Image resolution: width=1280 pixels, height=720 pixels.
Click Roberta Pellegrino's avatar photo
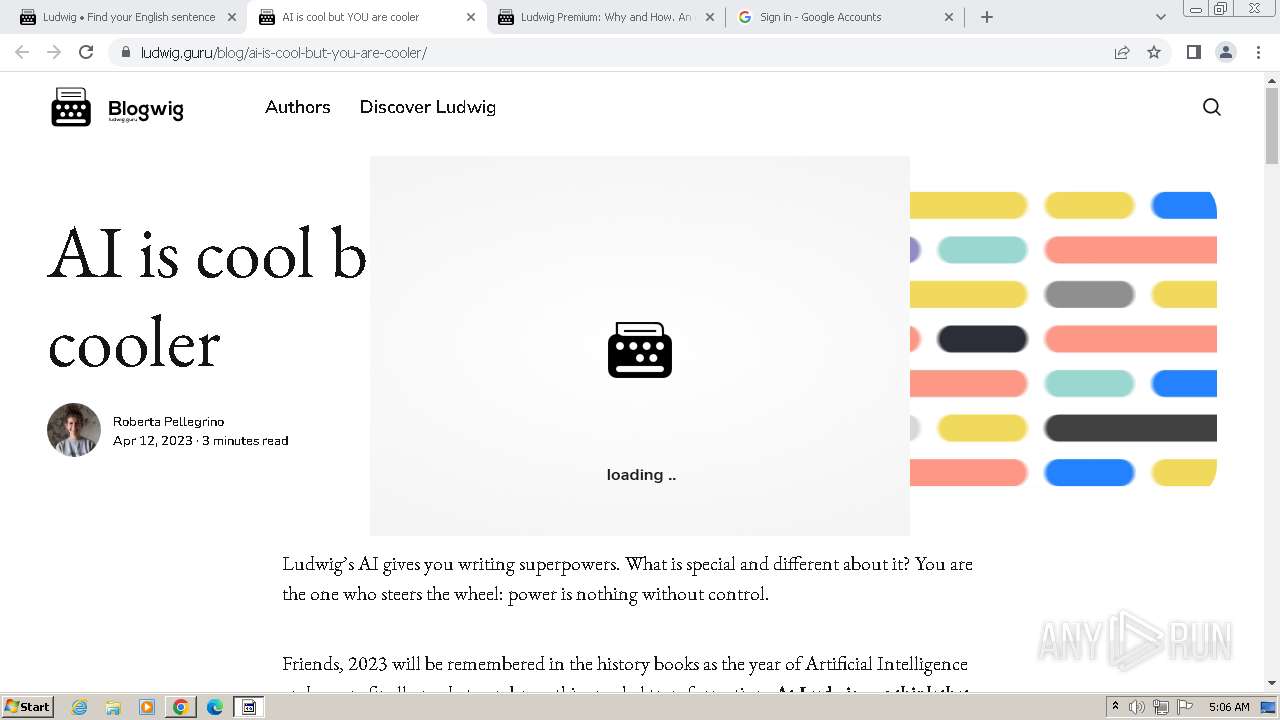74,430
